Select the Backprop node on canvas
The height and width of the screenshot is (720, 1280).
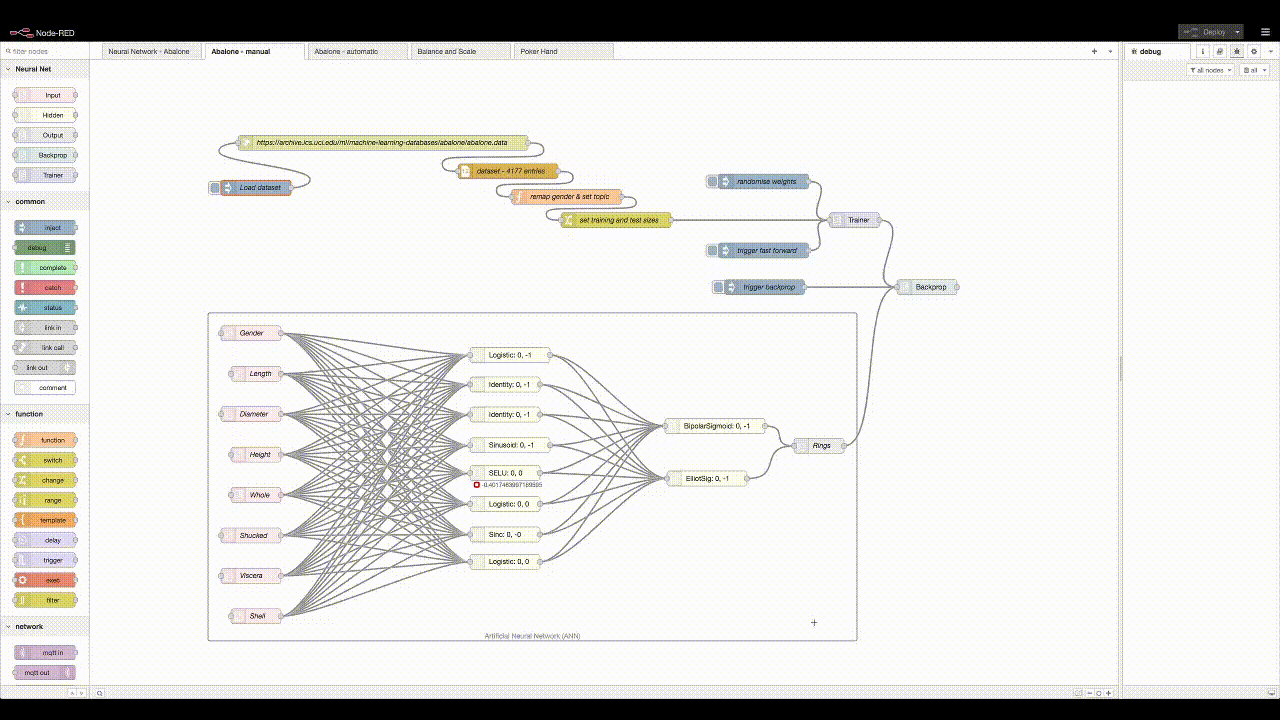point(927,287)
